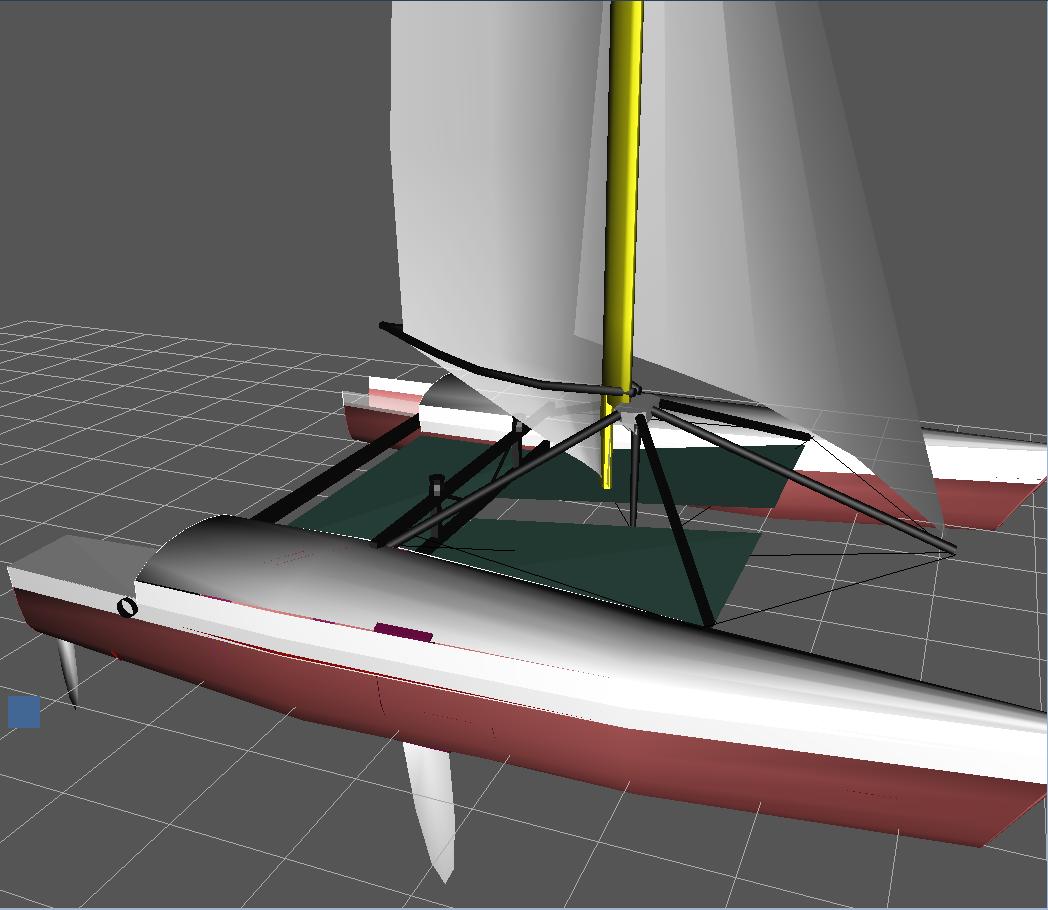This screenshot has height=910, width=1048.
Task: Select the black rear crossbeam
Action: pyautogui.click(x=330, y=475)
